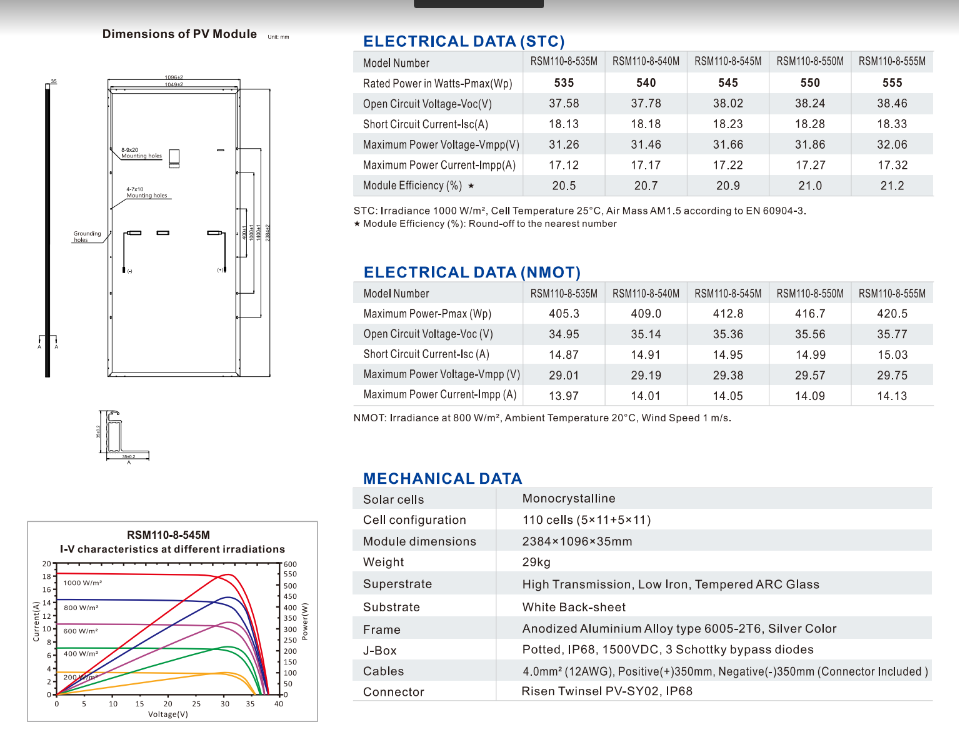Click the "Monocrystalline" solar cells value

coord(569,498)
